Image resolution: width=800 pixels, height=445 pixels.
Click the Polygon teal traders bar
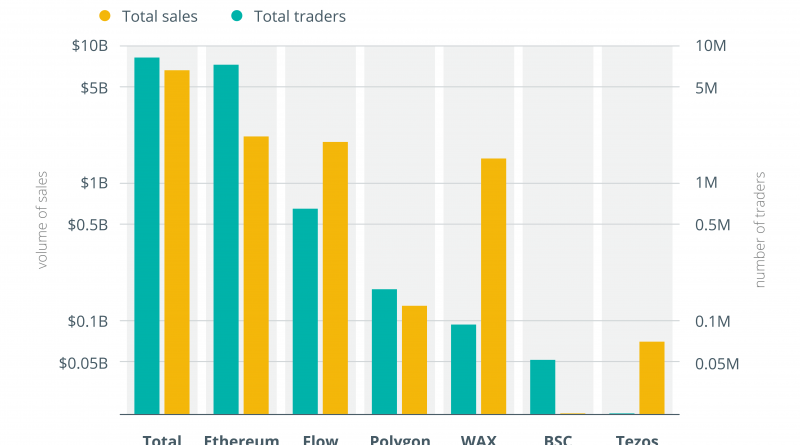pyautogui.click(x=385, y=351)
